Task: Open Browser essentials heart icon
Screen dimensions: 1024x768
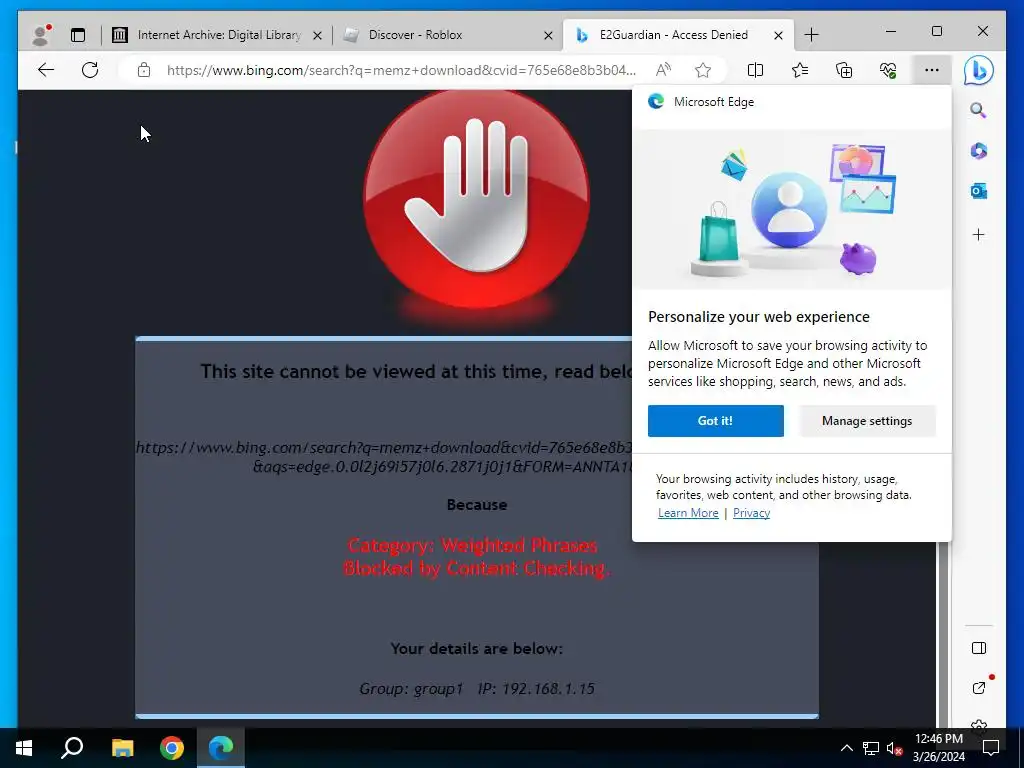Action: (x=888, y=70)
